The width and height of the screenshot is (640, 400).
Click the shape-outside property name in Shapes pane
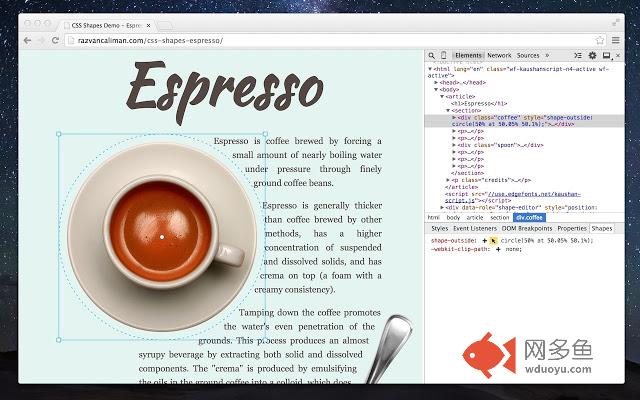[453, 241]
